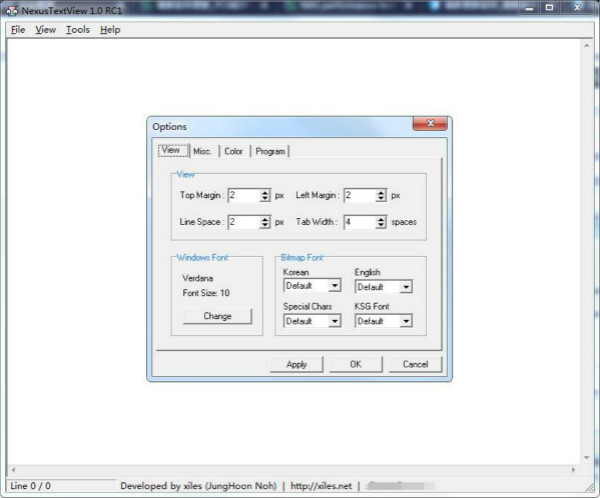Viewport: 600px width, 498px height.
Task: Close the Options dialog with the X
Action: tap(431, 125)
